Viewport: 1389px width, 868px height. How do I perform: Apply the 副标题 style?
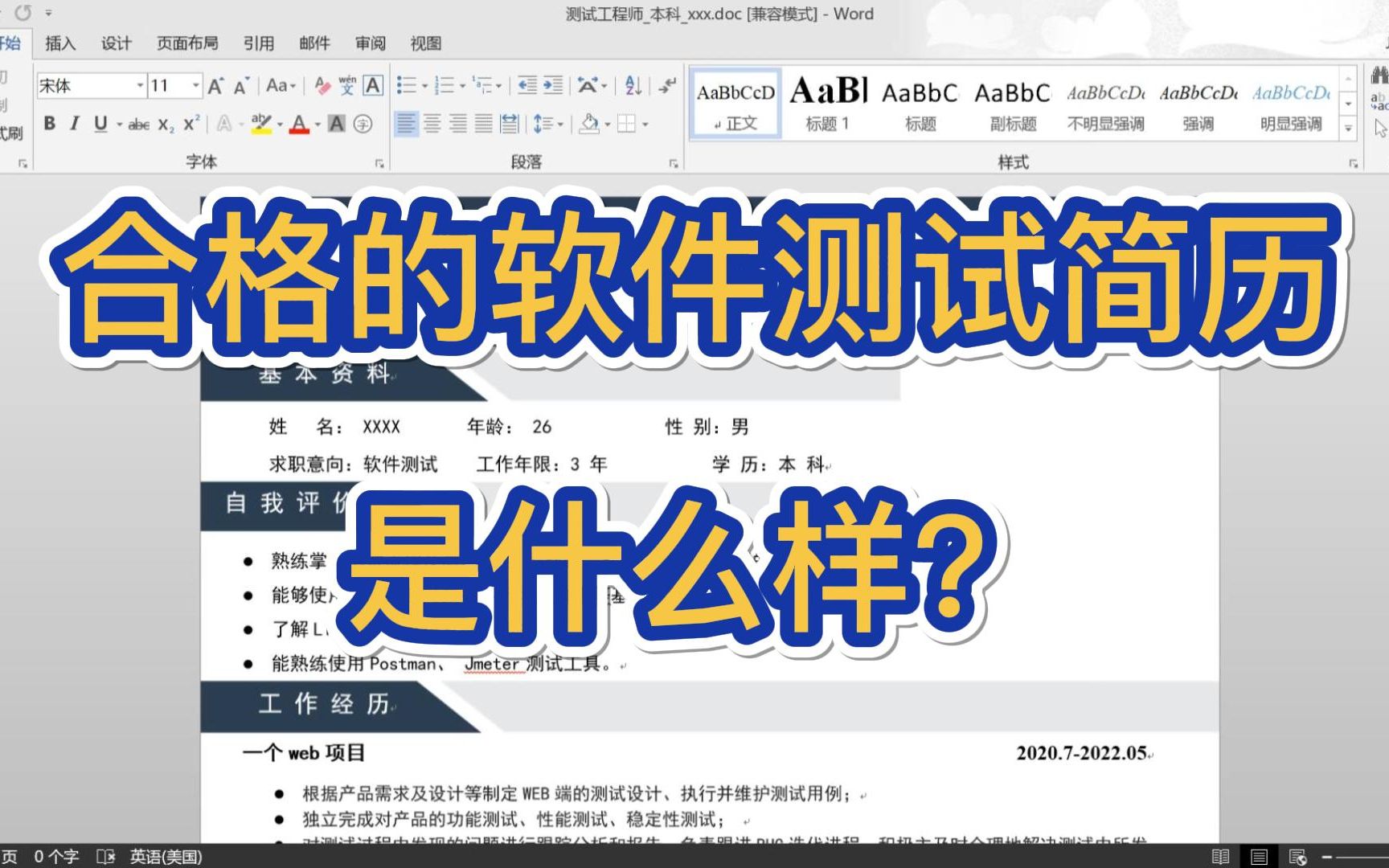coord(1013,104)
